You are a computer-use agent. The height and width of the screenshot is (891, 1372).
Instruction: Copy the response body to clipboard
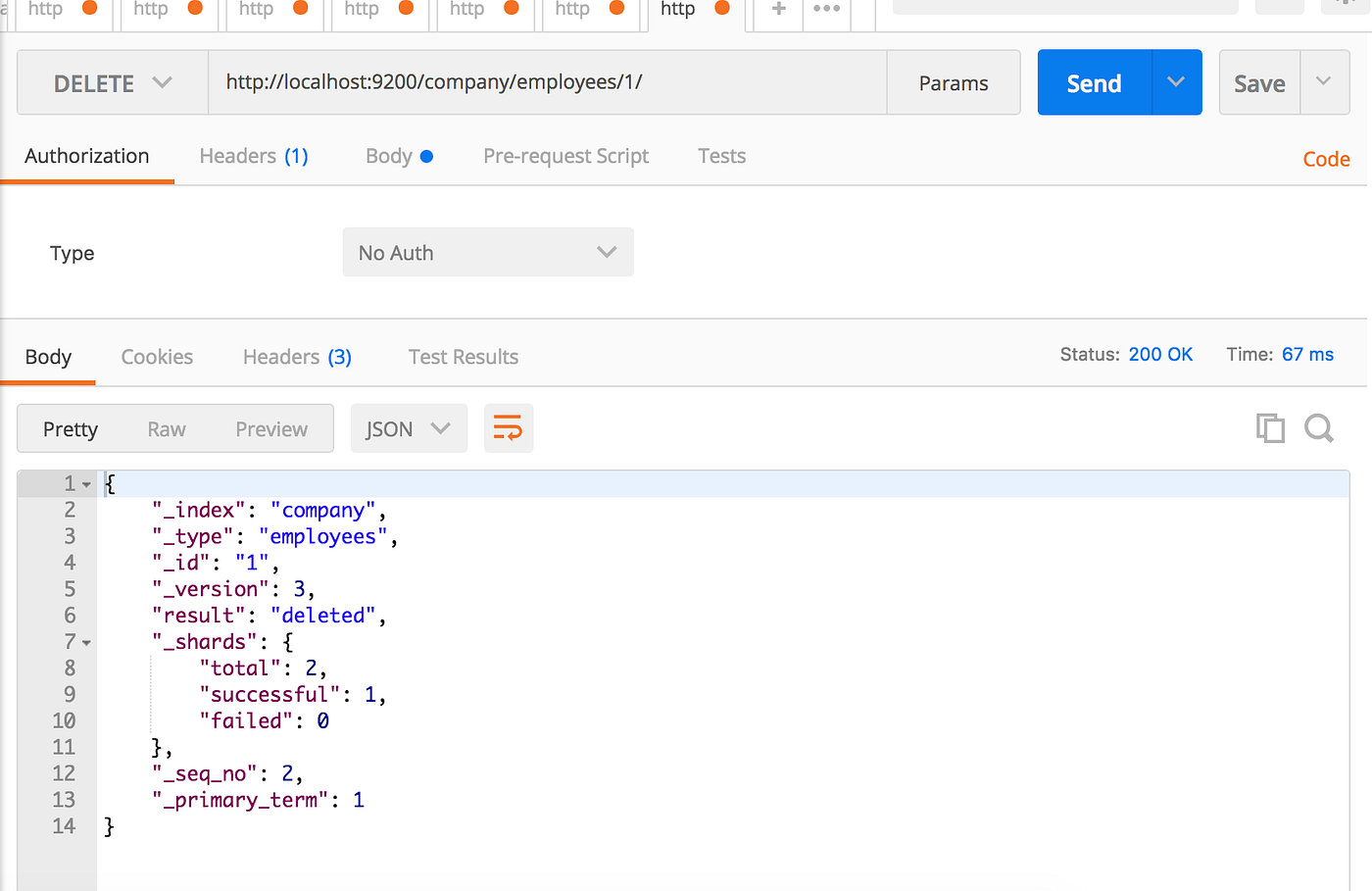click(x=1270, y=428)
